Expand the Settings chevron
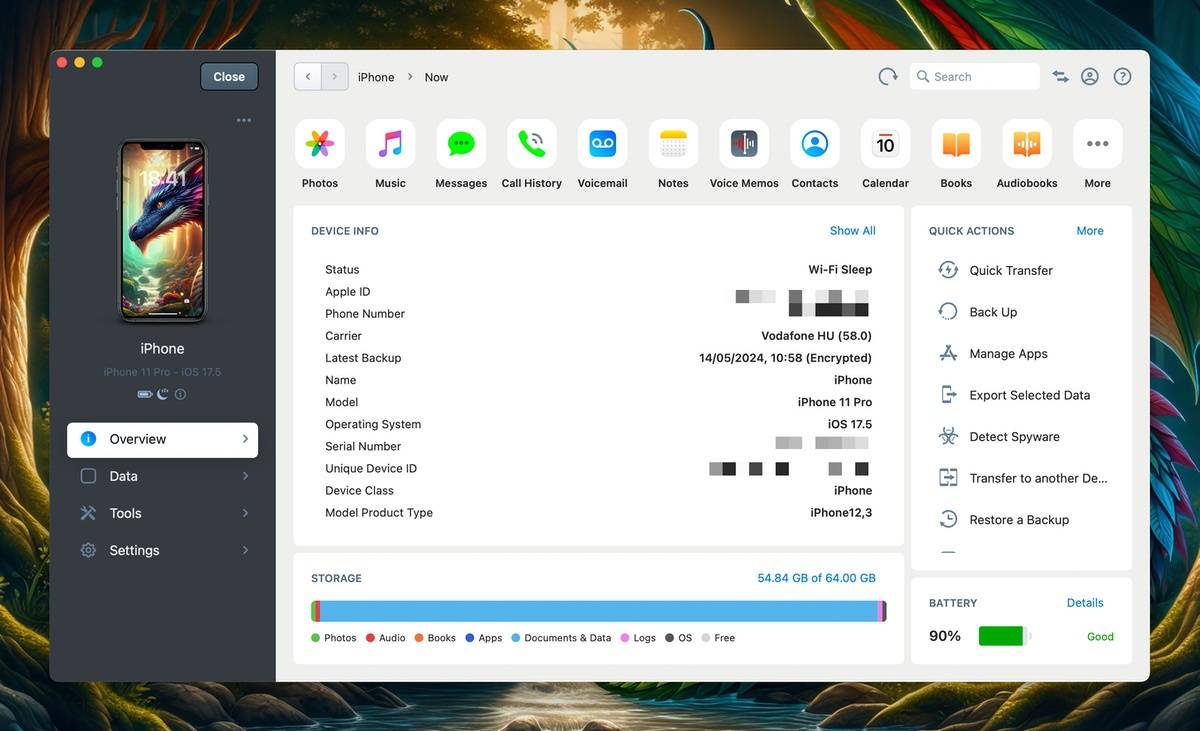Viewport: 1200px width, 731px height. click(x=245, y=550)
